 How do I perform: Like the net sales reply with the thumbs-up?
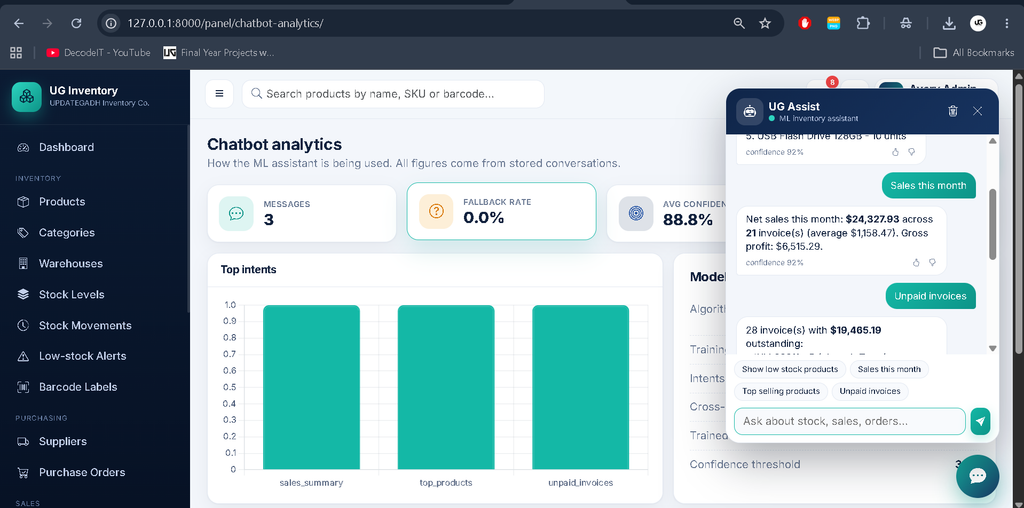[916, 262]
